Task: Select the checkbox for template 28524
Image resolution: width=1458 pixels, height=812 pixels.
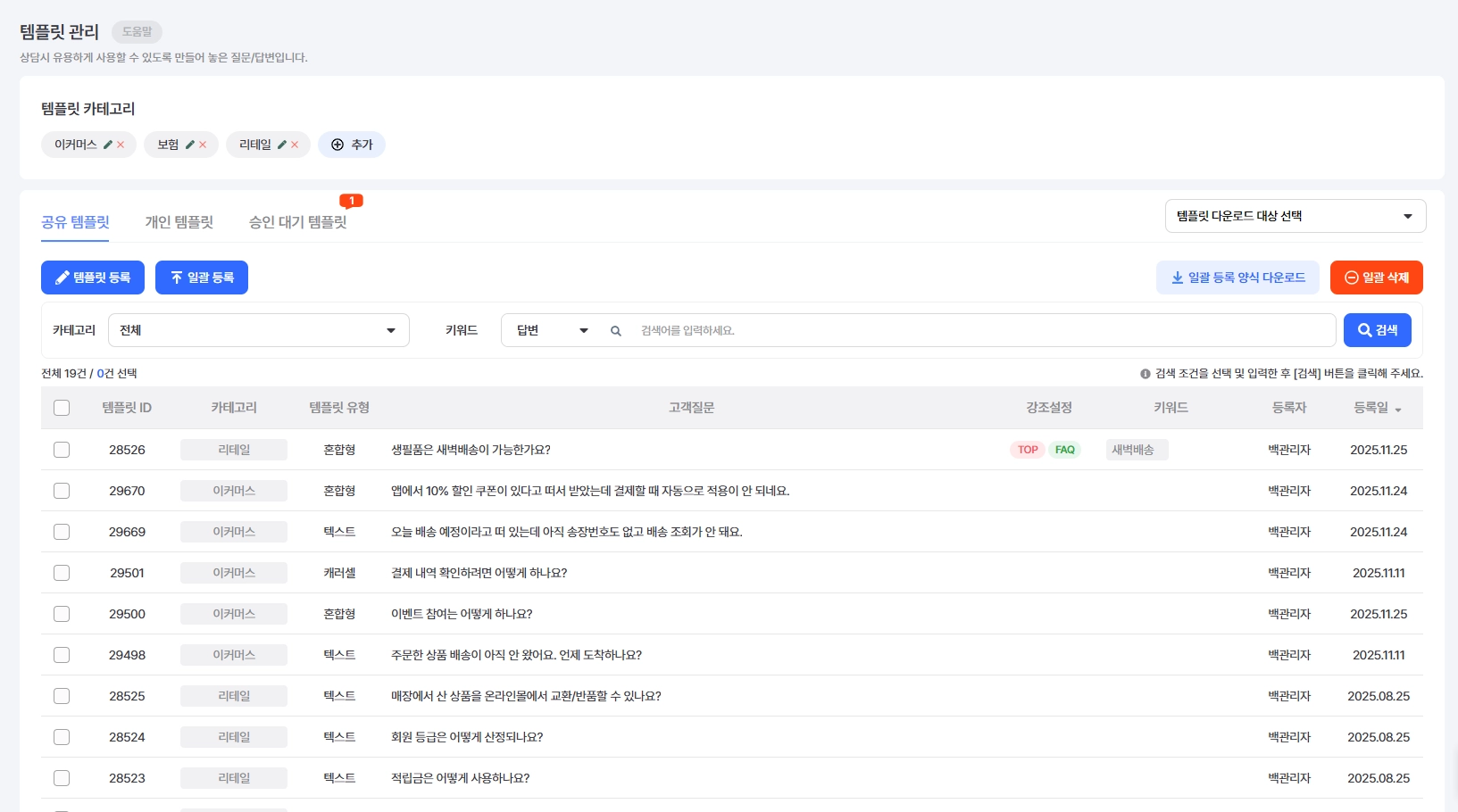Action: pyautogui.click(x=62, y=737)
